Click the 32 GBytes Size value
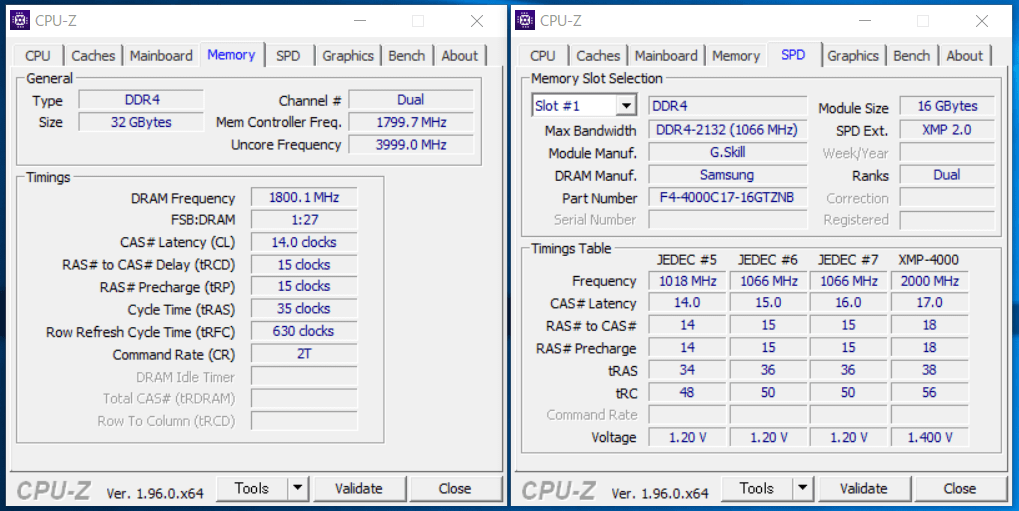 click(141, 122)
